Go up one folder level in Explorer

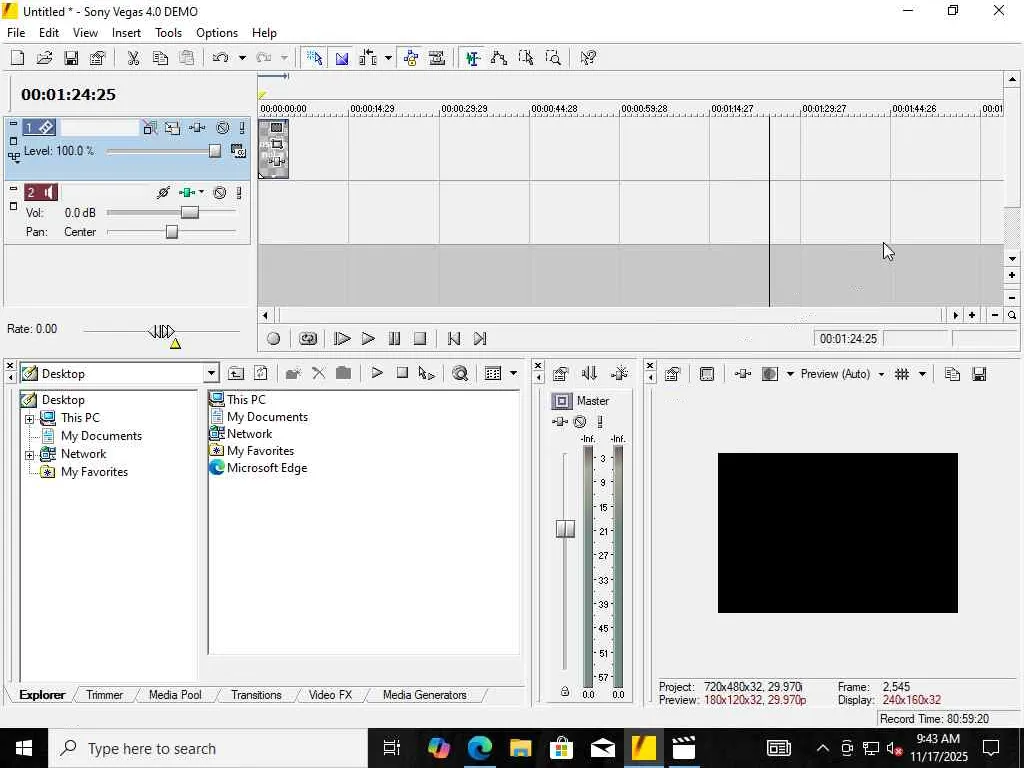pyautogui.click(x=236, y=374)
